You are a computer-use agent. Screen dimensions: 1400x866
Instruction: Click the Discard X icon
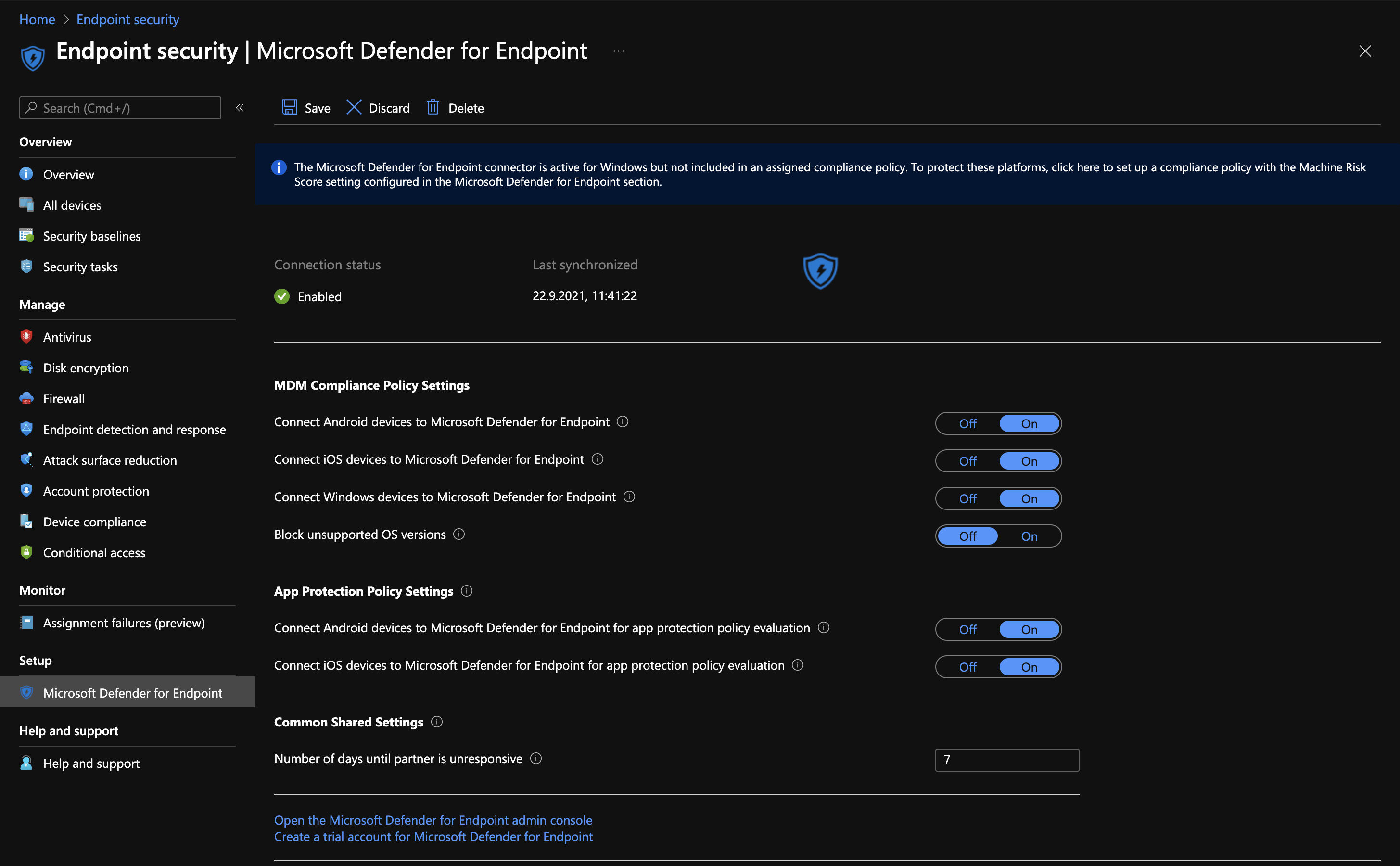(x=354, y=107)
